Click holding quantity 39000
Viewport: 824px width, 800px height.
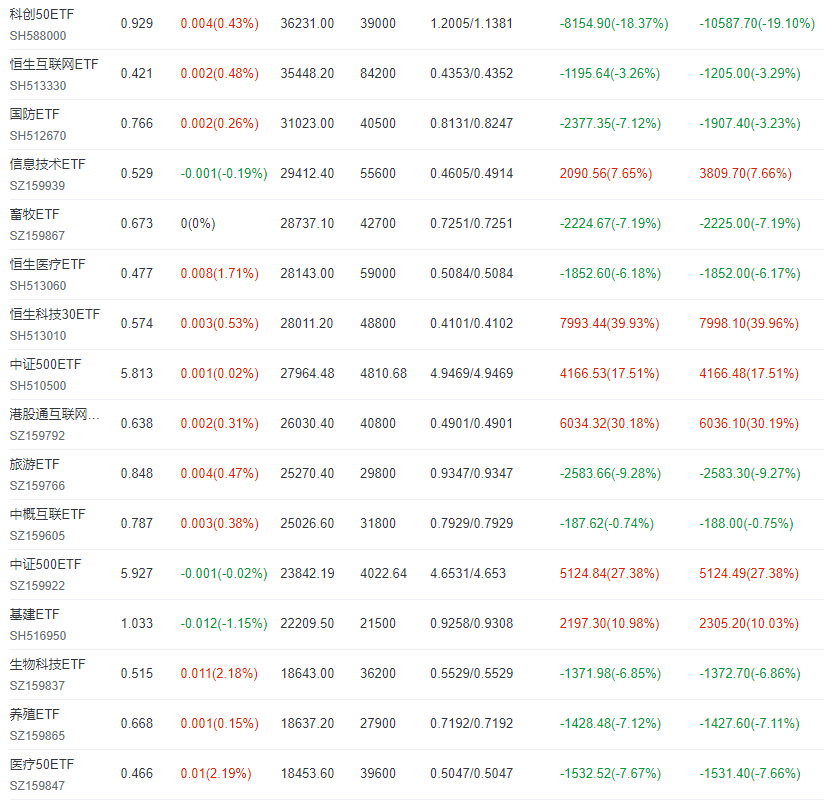[x=378, y=24]
